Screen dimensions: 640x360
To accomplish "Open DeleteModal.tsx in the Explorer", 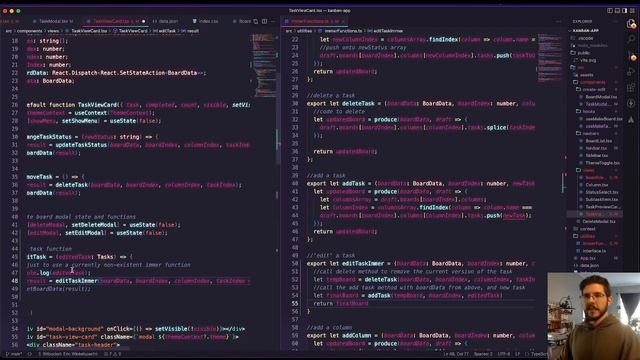I will [x=598, y=222].
